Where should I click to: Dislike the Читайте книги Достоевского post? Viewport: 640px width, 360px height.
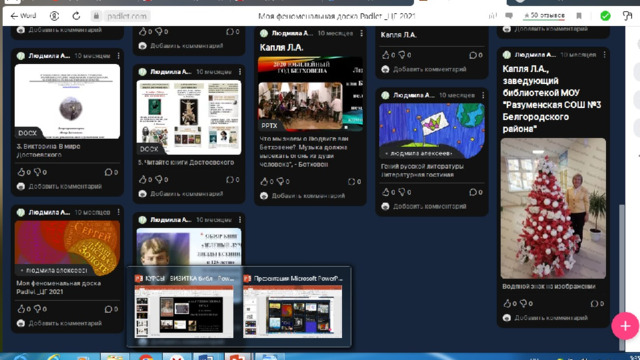(159, 180)
